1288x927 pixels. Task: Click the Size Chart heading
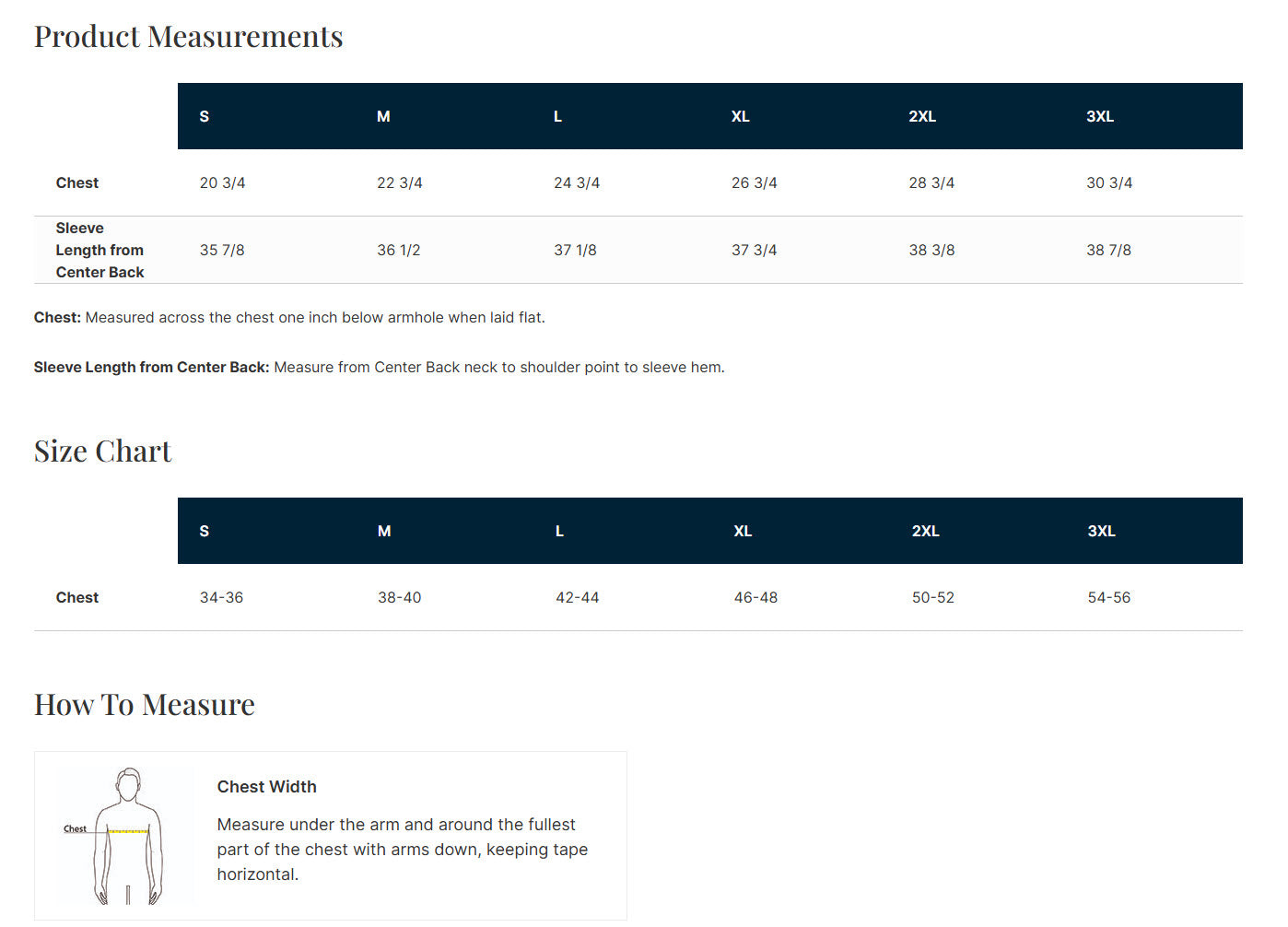pos(102,452)
